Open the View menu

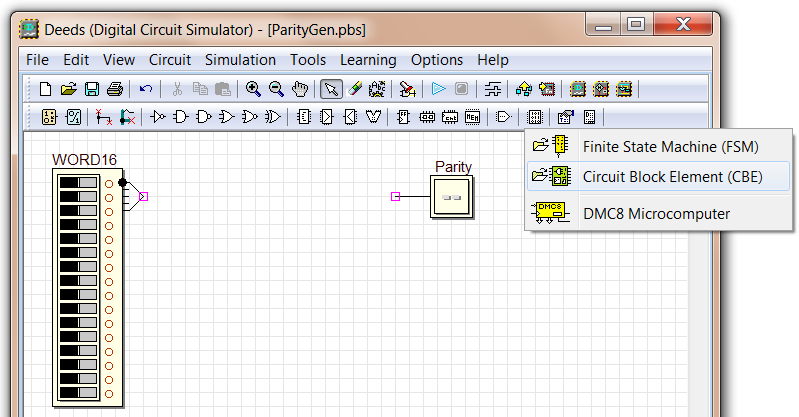tap(119, 60)
